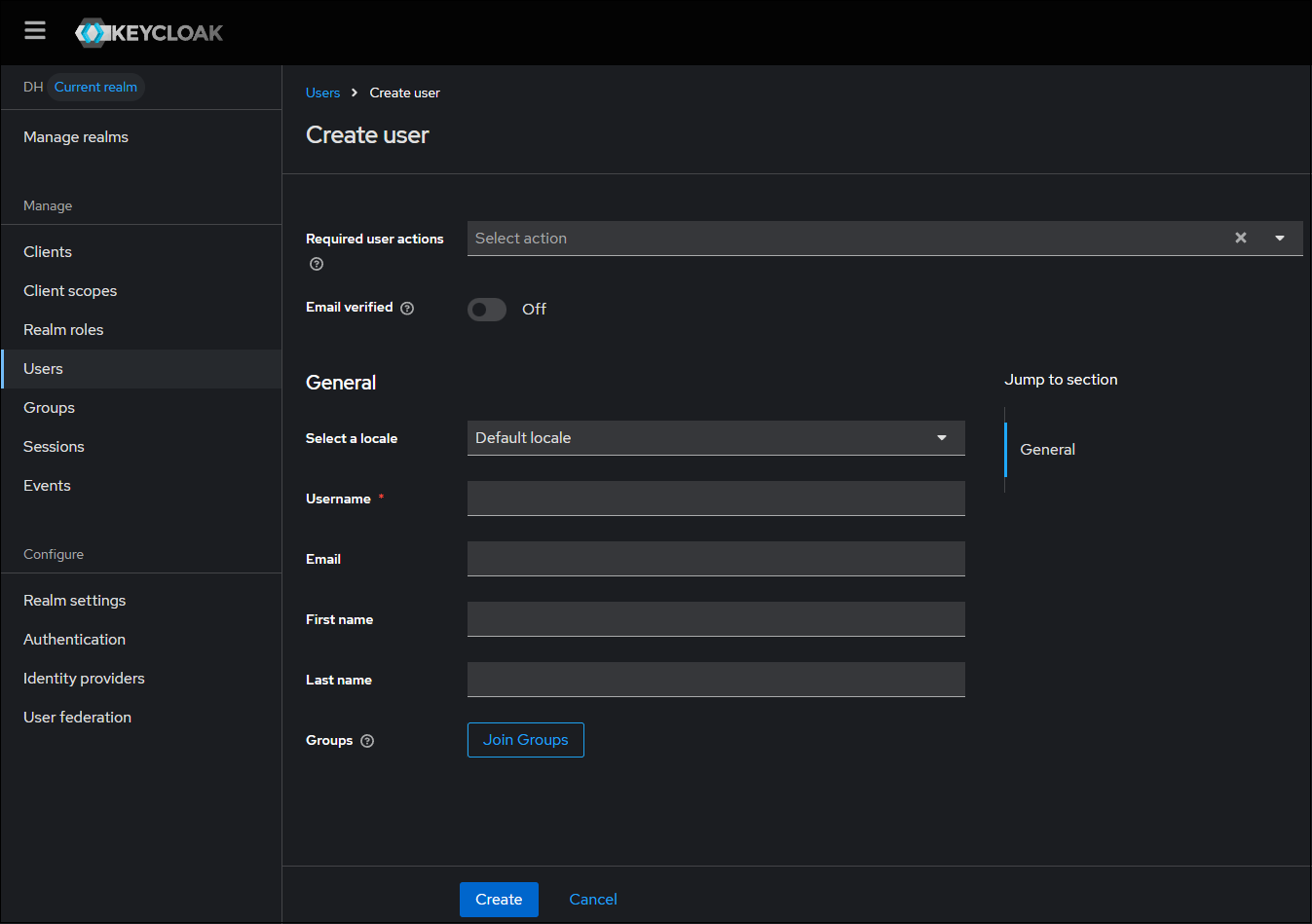Screen dimensions: 1312x924
Task: Open the Current realm selector
Action: click(x=95, y=87)
